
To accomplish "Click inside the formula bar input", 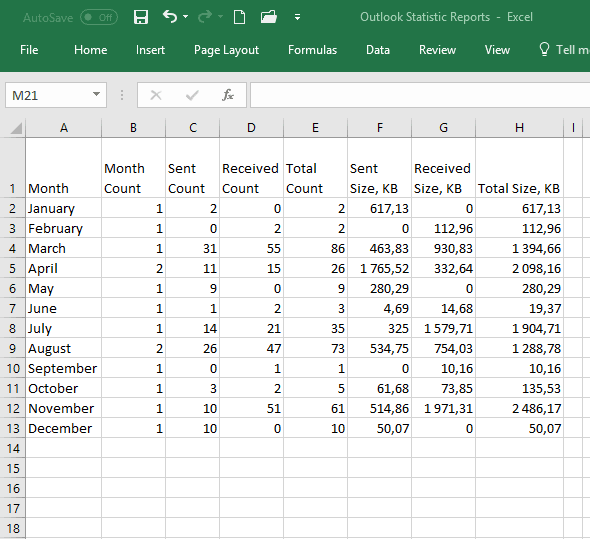I will tap(420, 95).
